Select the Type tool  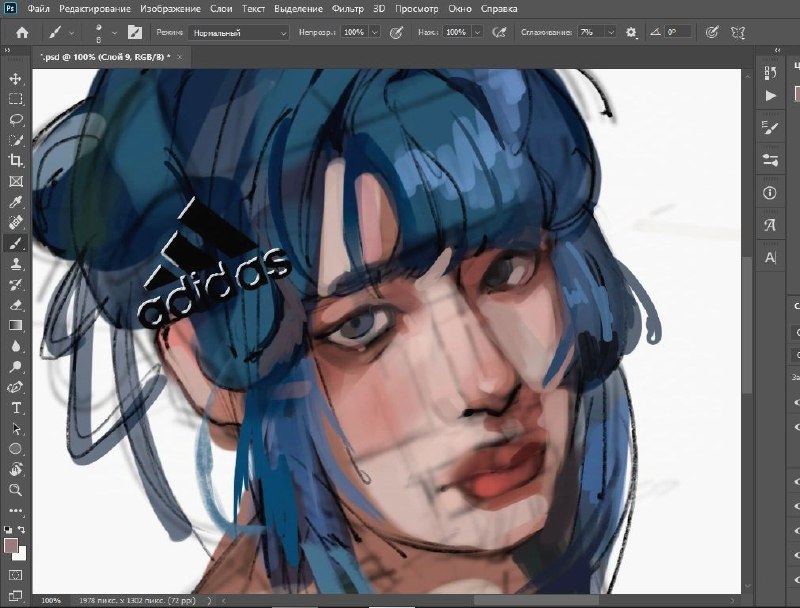point(15,408)
